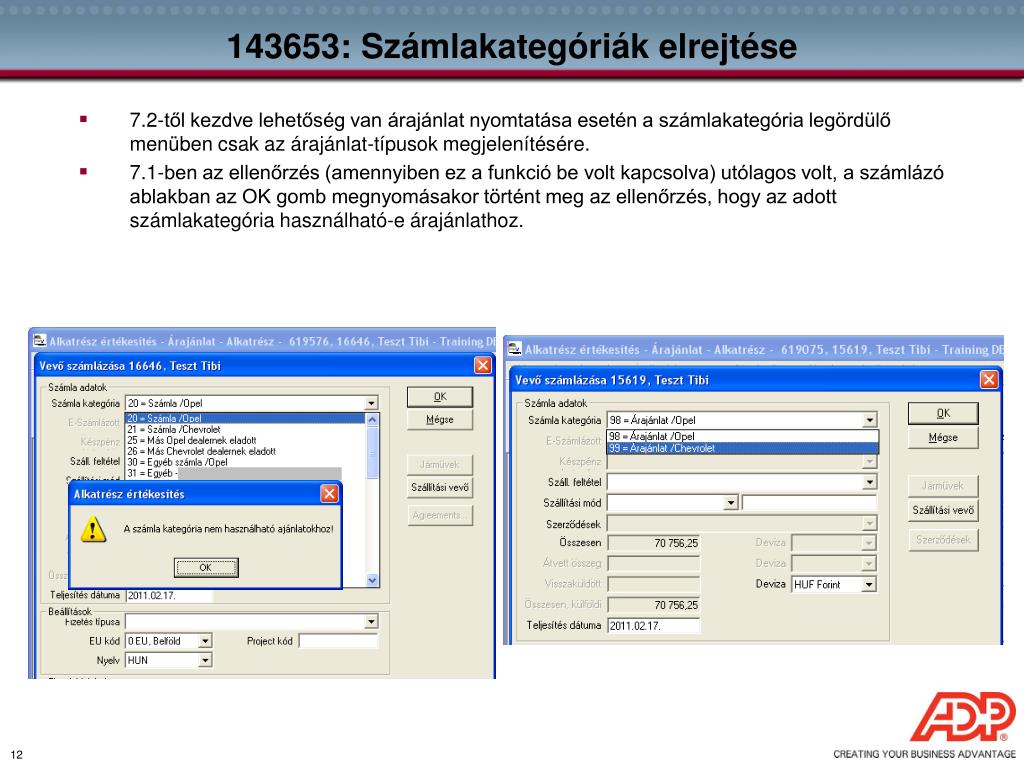Select list entry 98 = Árajánlat /Opel

click(x=743, y=437)
